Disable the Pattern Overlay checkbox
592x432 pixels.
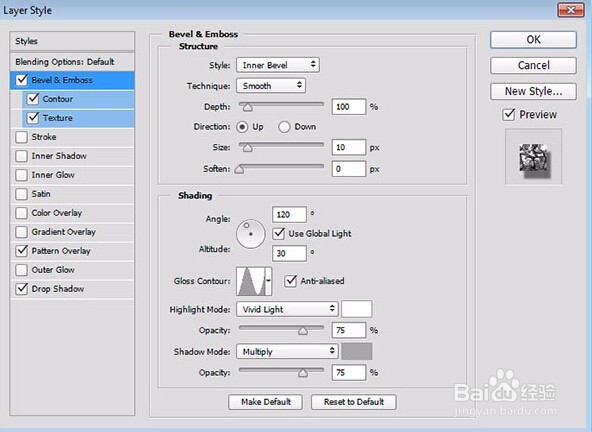(x=22, y=251)
